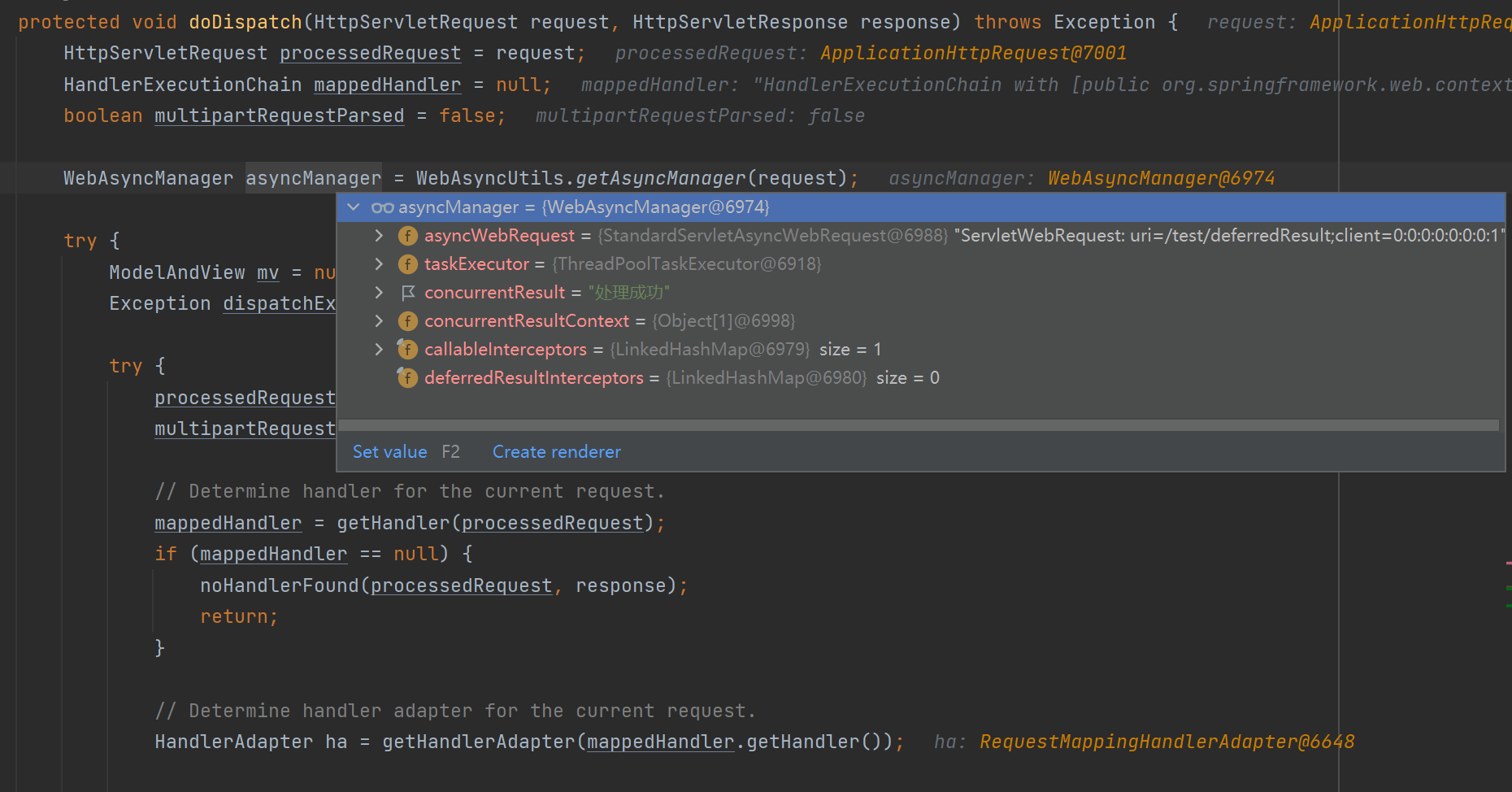Expand the concurrentResultContext field
The image size is (1512, 792).
pos(379,321)
